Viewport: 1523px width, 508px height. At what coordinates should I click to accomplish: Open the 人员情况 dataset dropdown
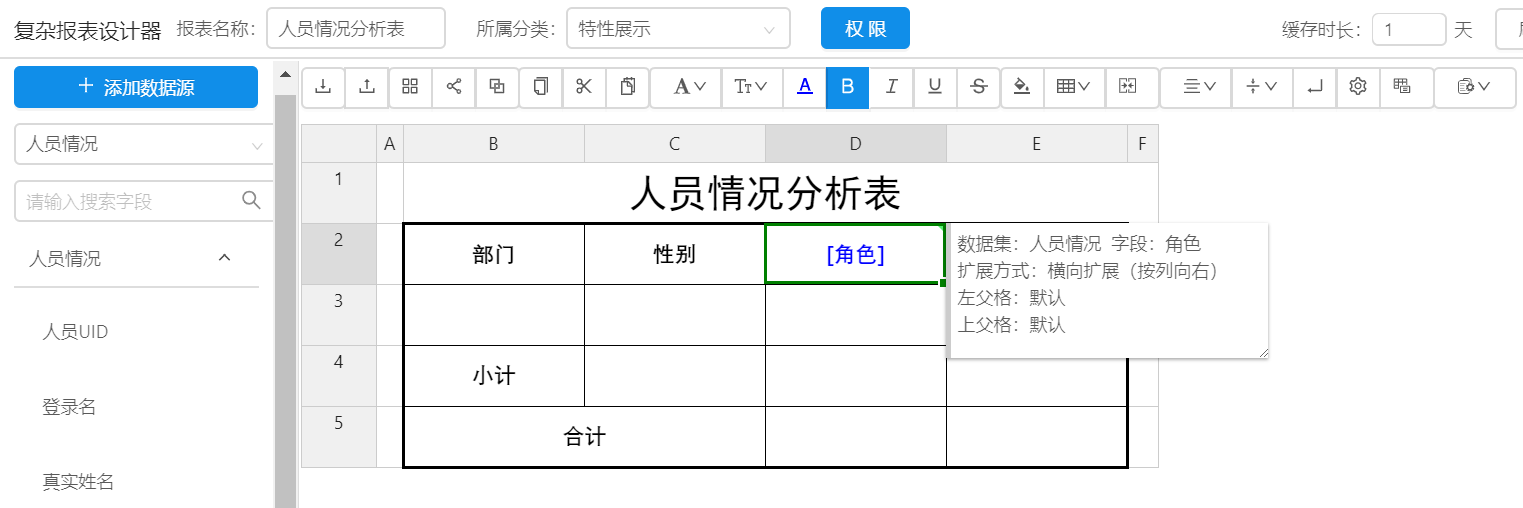pyautogui.click(x=143, y=144)
